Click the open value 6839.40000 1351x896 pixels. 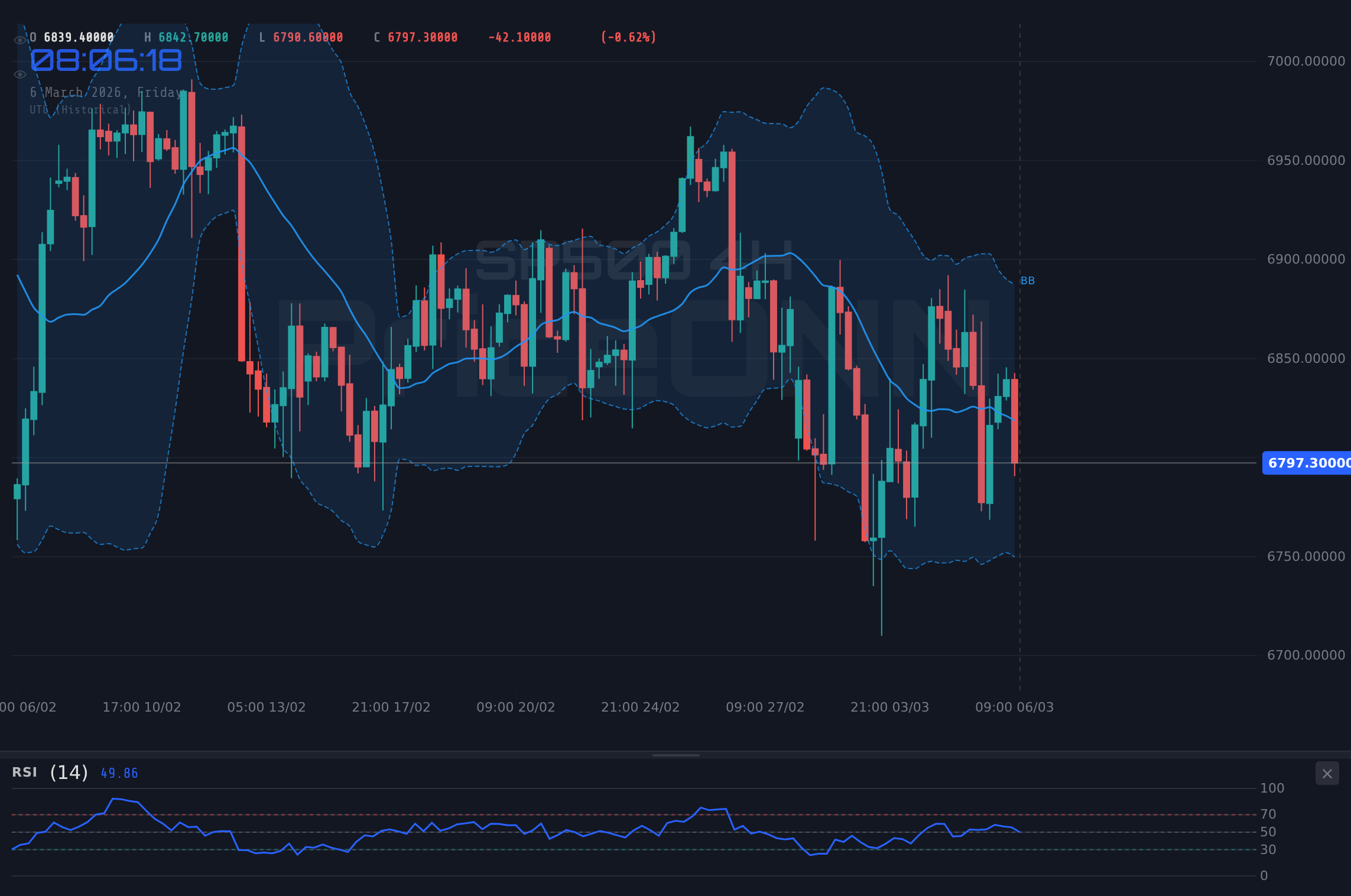coord(79,37)
